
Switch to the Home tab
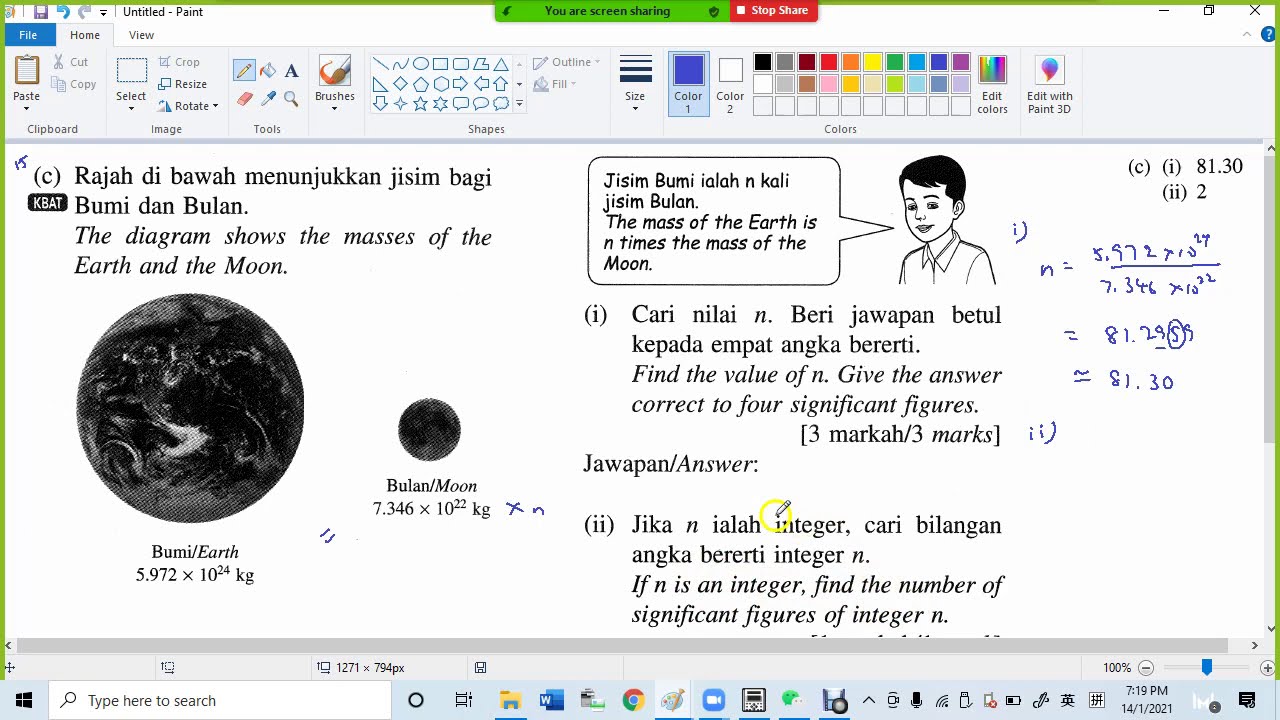(x=85, y=35)
